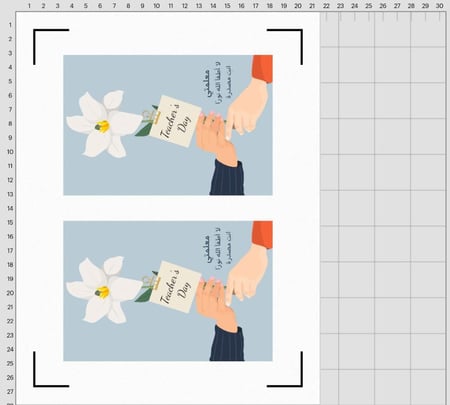450x405 pixels.
Task: Click the yellow center of the top flower
Action: (x=103, y=127)
